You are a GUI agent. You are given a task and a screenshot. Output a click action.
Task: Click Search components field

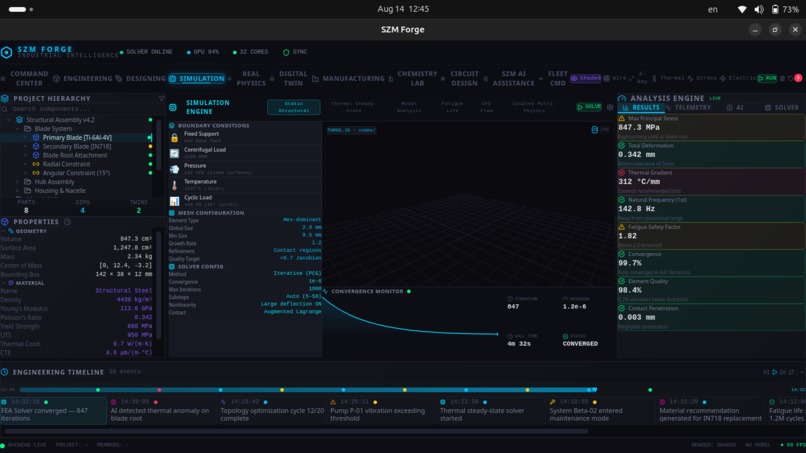[82, 109]
